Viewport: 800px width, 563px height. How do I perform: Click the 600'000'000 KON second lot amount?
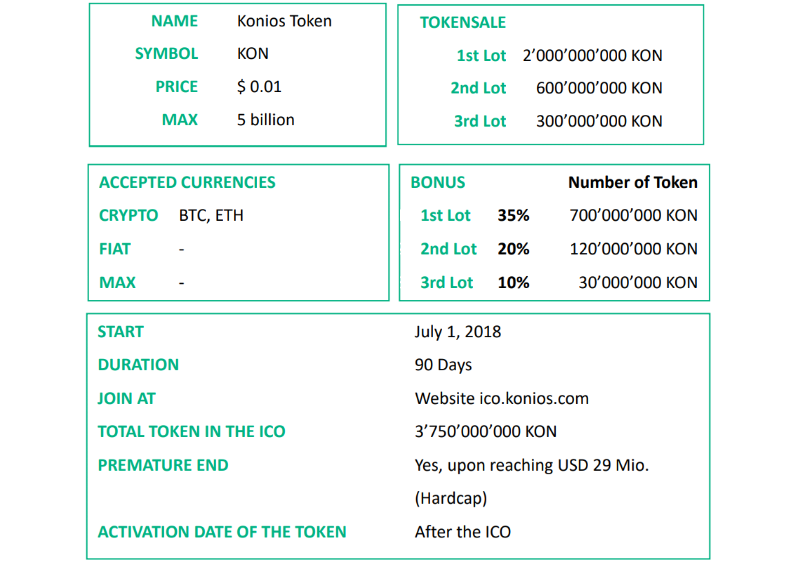[x=599, y=88]
